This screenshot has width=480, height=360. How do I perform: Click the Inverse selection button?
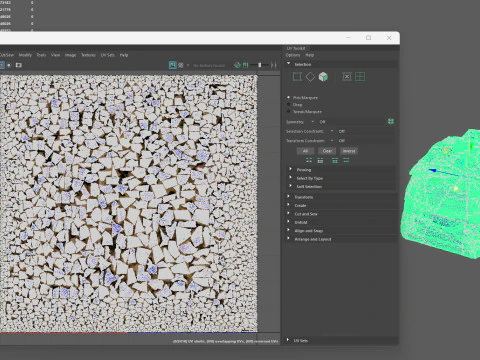click(349, 151)
